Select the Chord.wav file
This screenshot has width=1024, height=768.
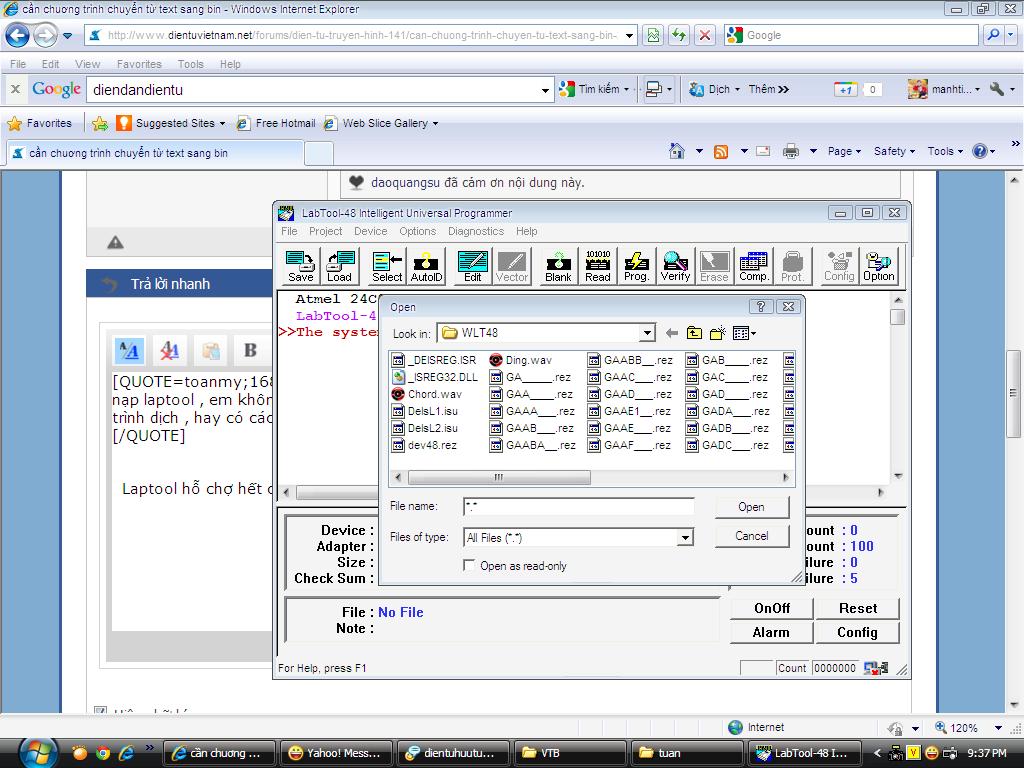[x=433, y=394]
